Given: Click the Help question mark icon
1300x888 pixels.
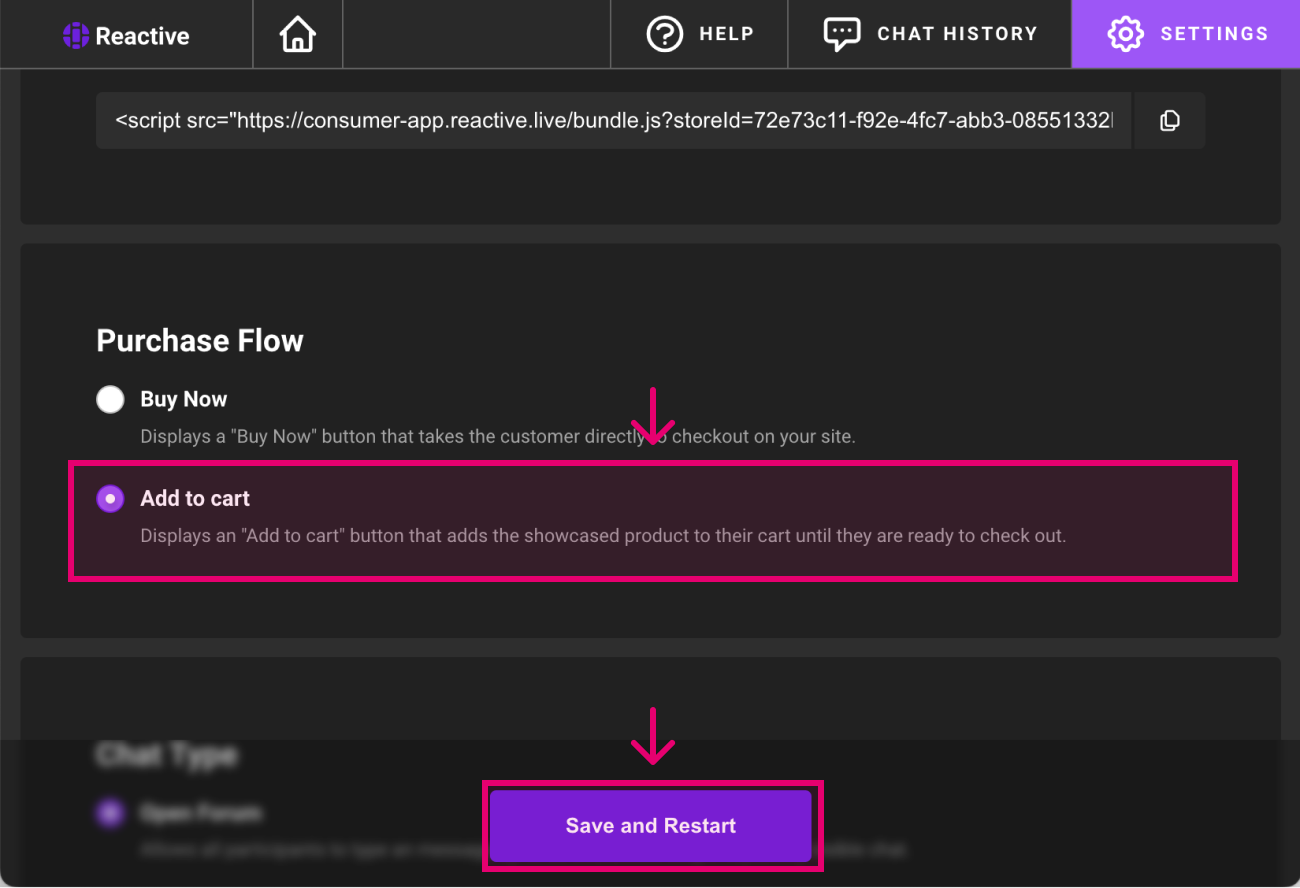Looking at the screenshot, I should (665, 34).
